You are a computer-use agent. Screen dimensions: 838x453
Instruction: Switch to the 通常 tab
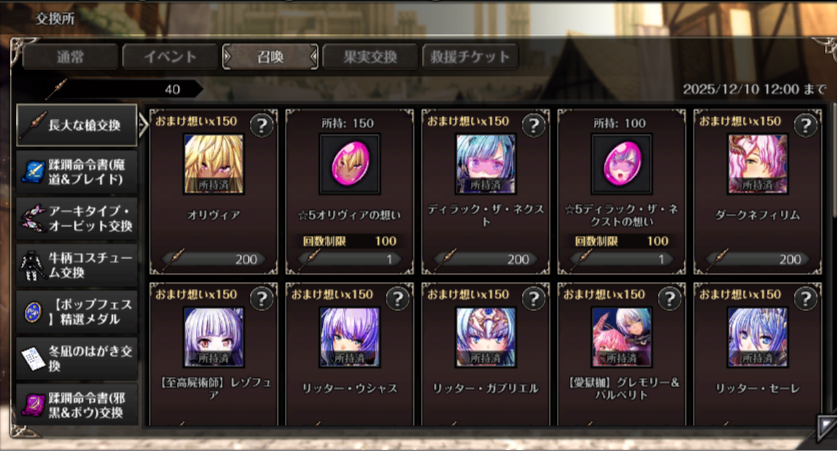(70, 57)
